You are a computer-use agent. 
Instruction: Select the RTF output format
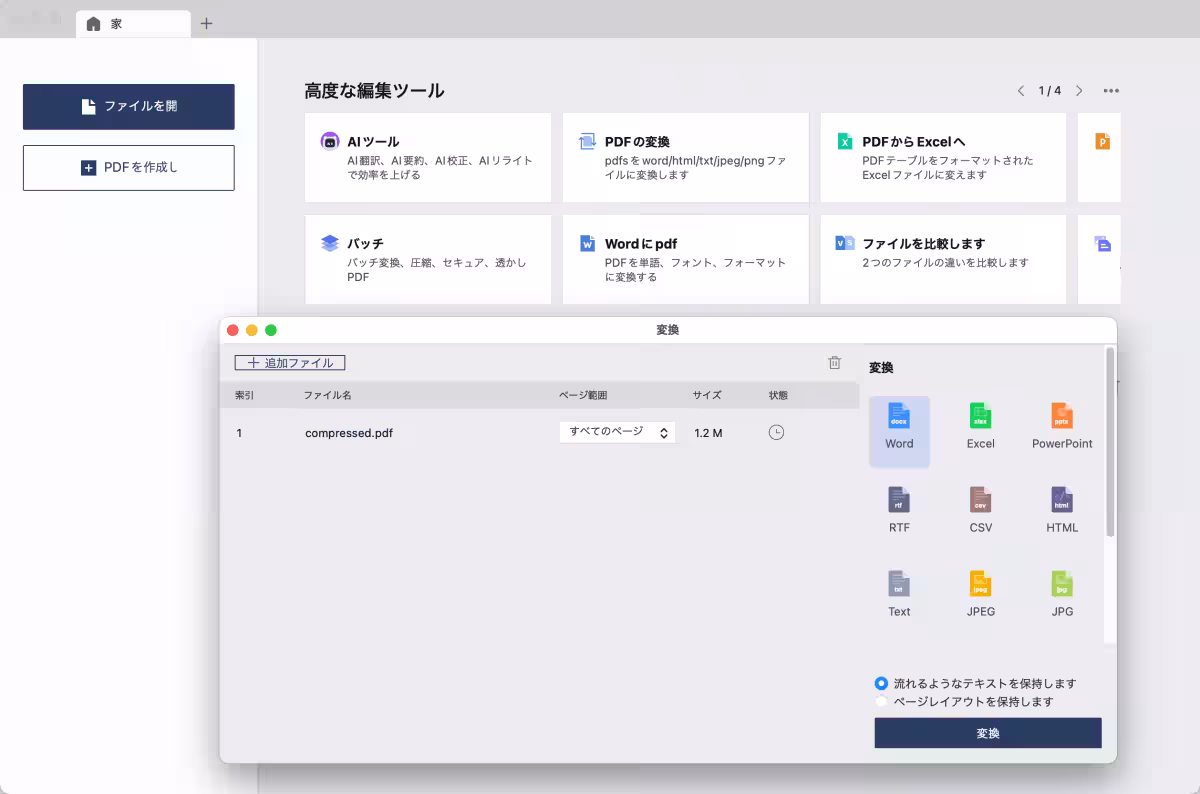click(x=898, y=508)
